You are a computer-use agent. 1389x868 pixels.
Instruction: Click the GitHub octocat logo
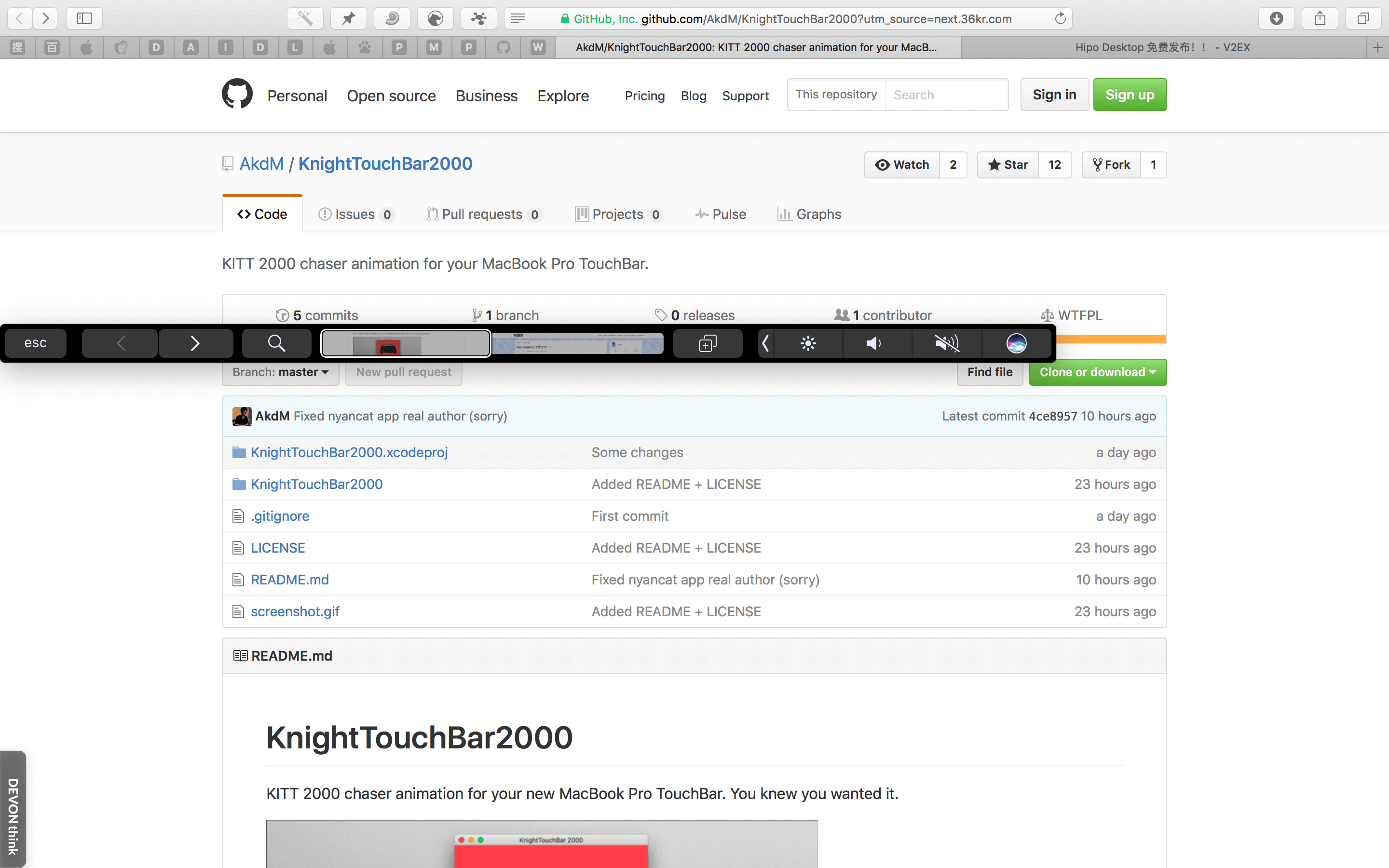coord(237,94)
